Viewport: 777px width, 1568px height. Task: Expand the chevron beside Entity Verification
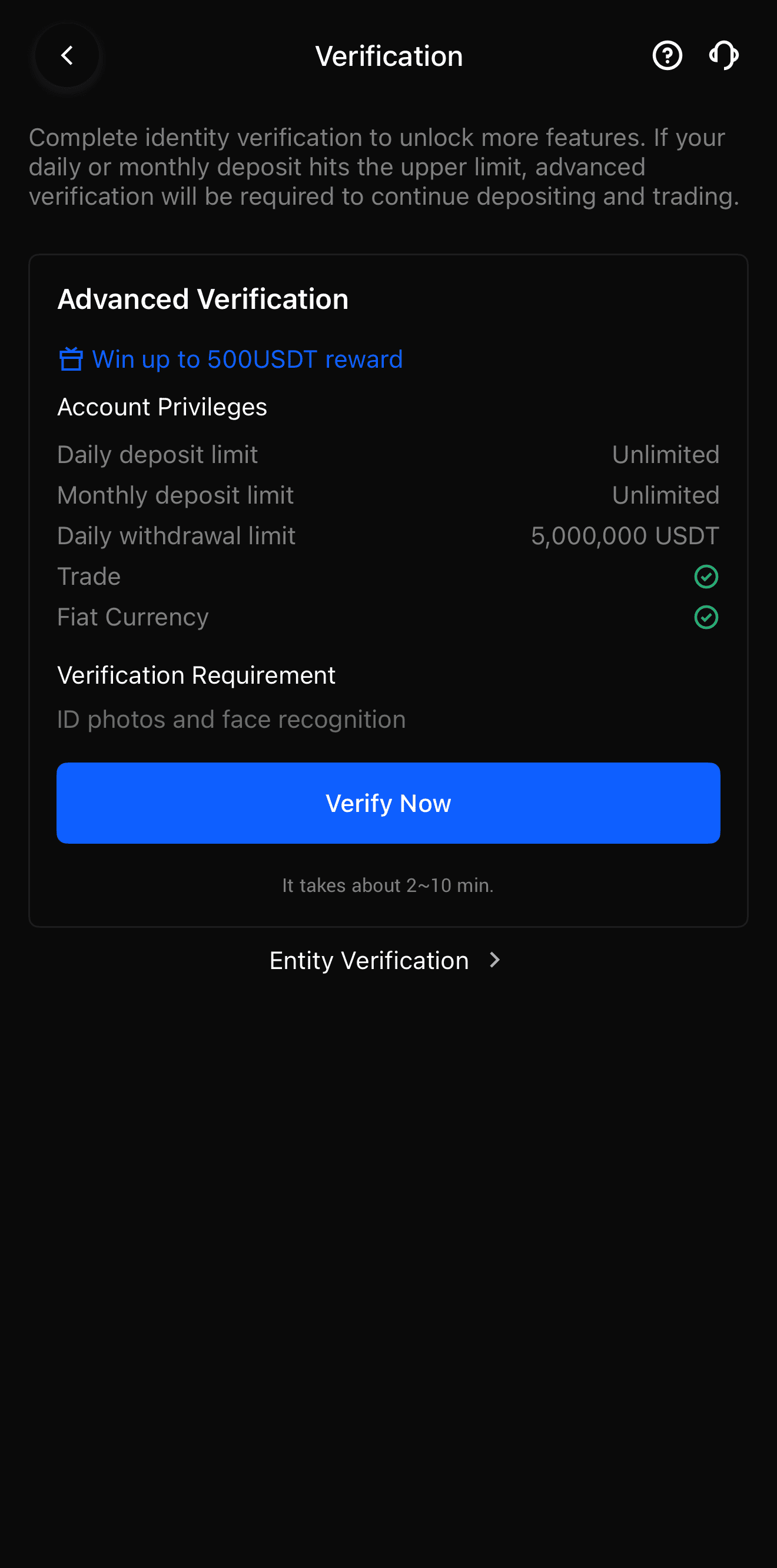tap(494, 961)
